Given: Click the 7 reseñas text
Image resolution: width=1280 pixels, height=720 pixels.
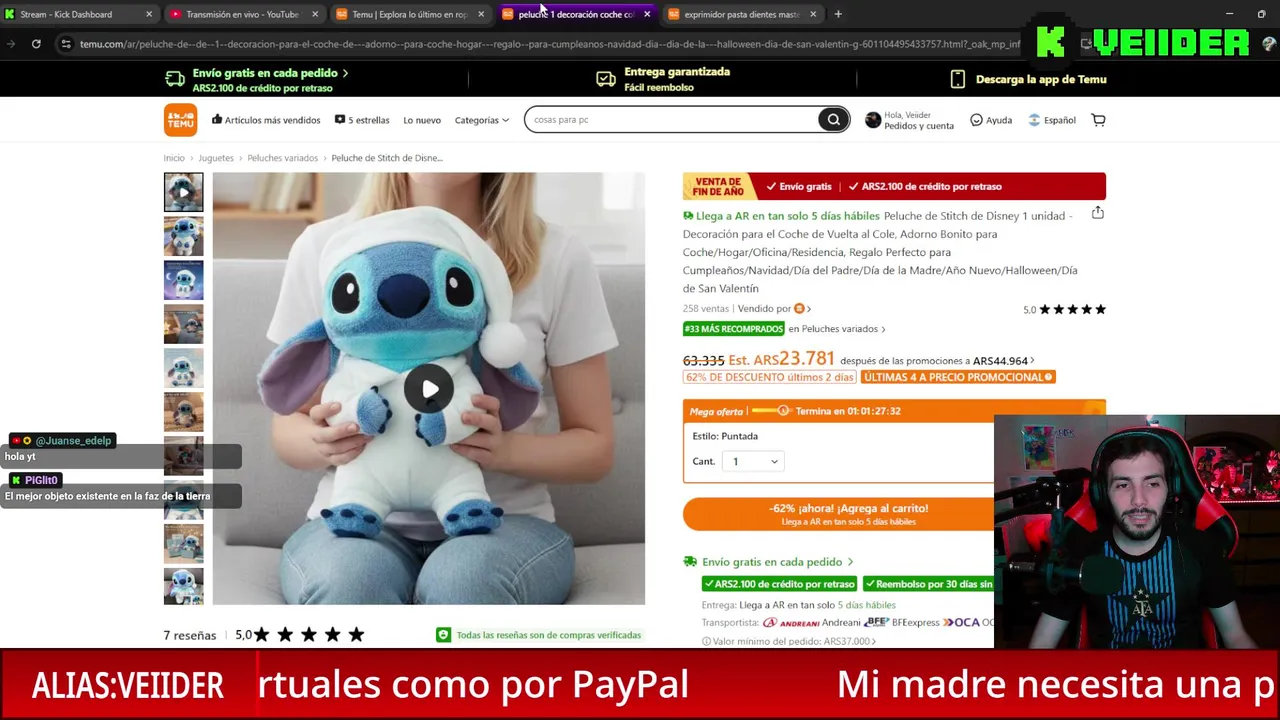Looking at the screenshot, I should click(190, 635).
